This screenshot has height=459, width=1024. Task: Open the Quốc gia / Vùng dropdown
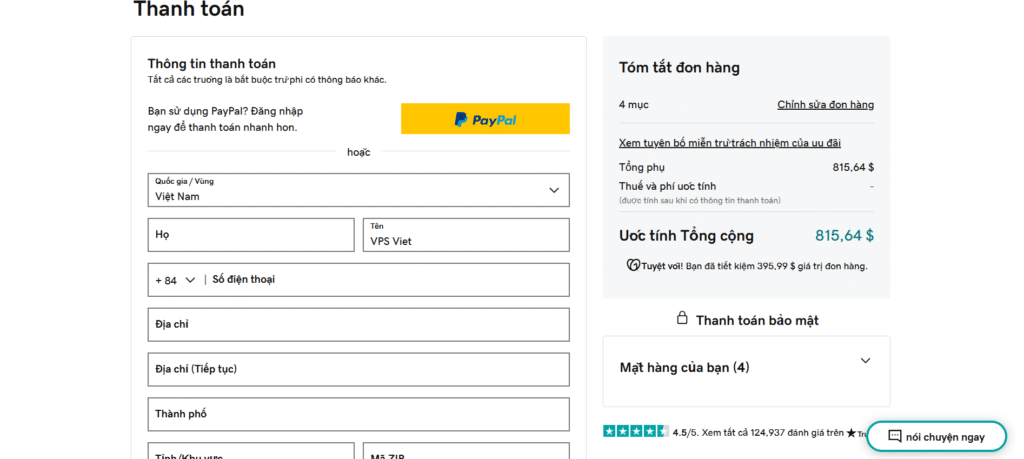pyautogui.click(x=358, y=190)
